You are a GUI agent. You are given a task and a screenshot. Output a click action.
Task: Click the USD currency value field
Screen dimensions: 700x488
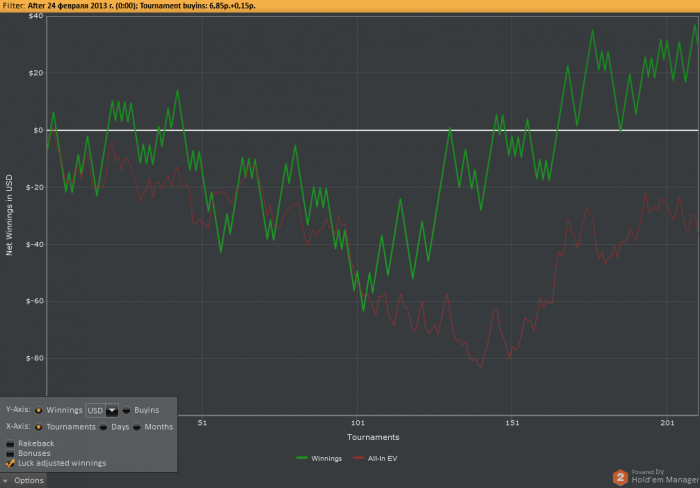coord(96,410)
